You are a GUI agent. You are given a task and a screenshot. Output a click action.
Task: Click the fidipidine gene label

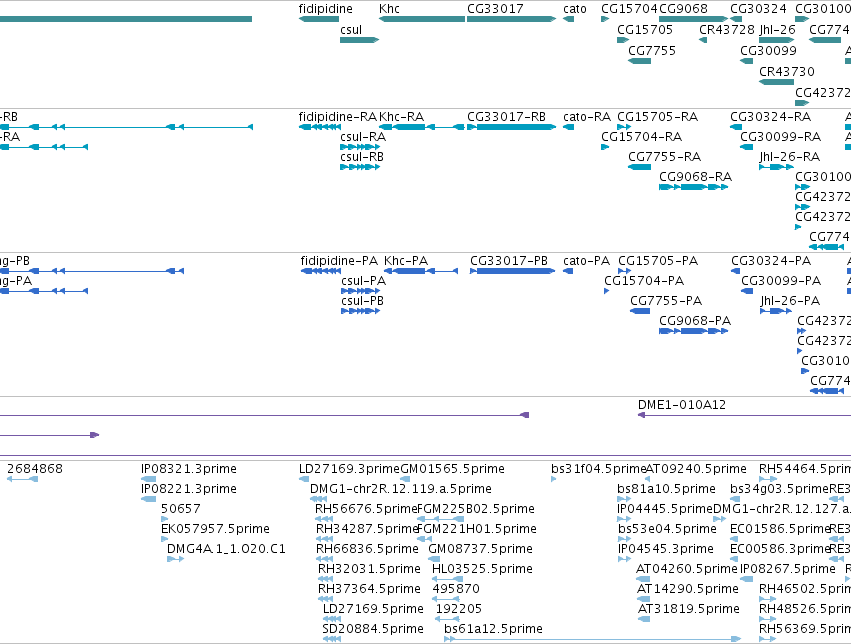click(325, 9)
